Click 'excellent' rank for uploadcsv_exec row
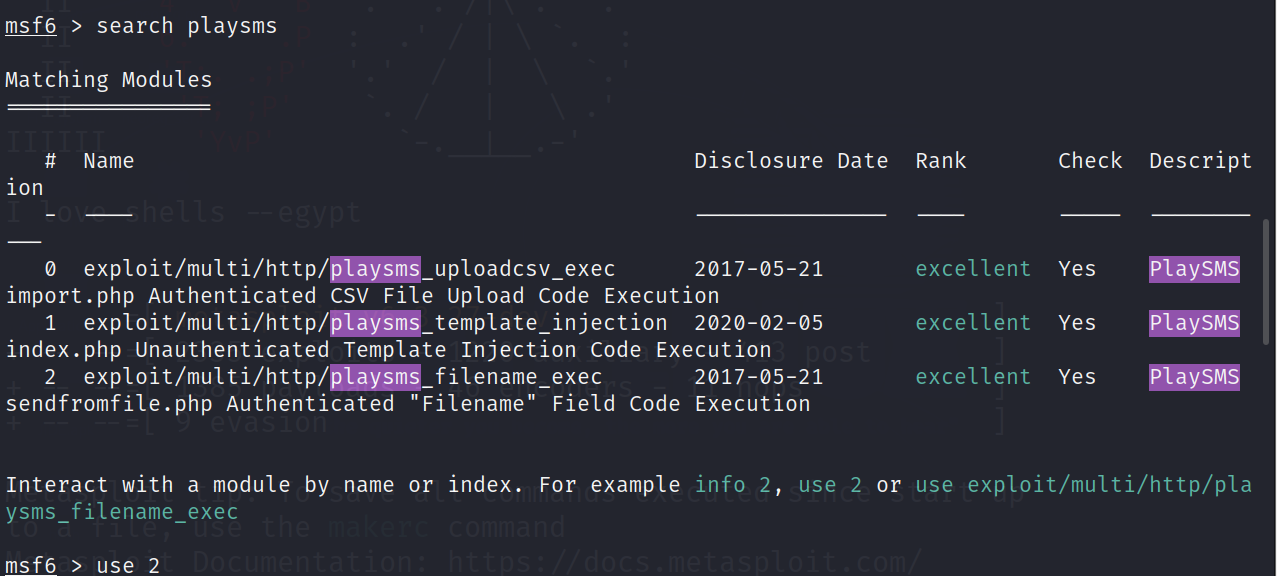The image size is (1277, 576). point(973,269)
